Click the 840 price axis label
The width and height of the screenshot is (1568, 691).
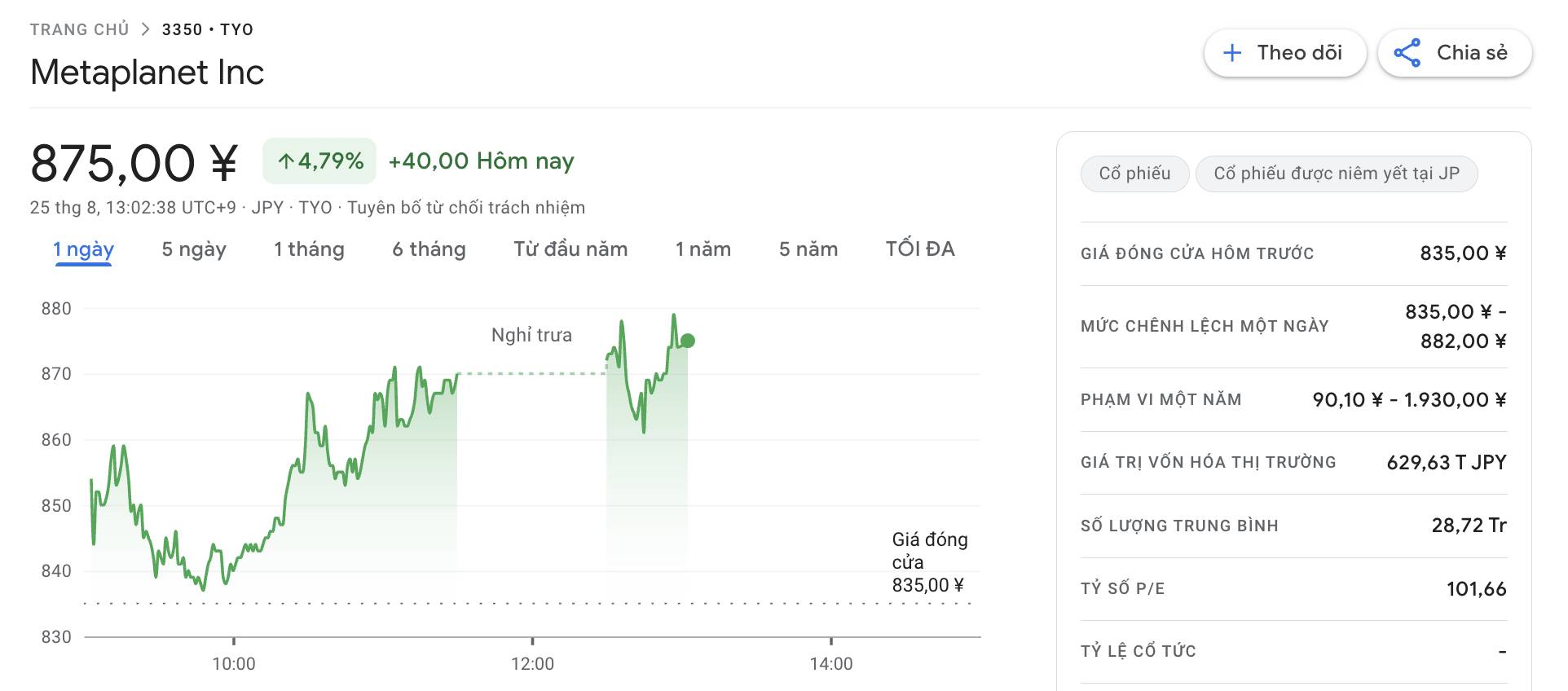click(x=56, y=571)
